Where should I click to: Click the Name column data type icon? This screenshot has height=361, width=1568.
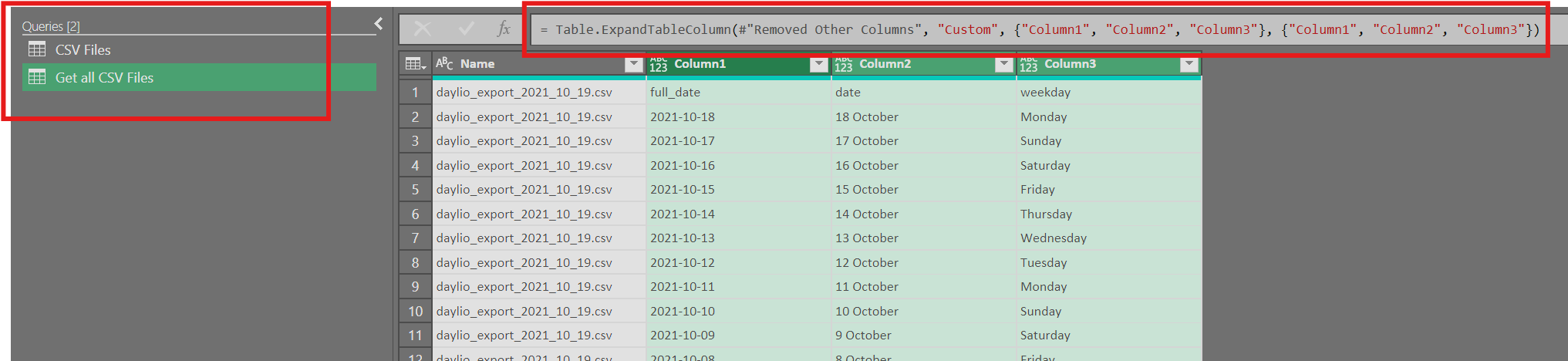(x=444, y=64)
